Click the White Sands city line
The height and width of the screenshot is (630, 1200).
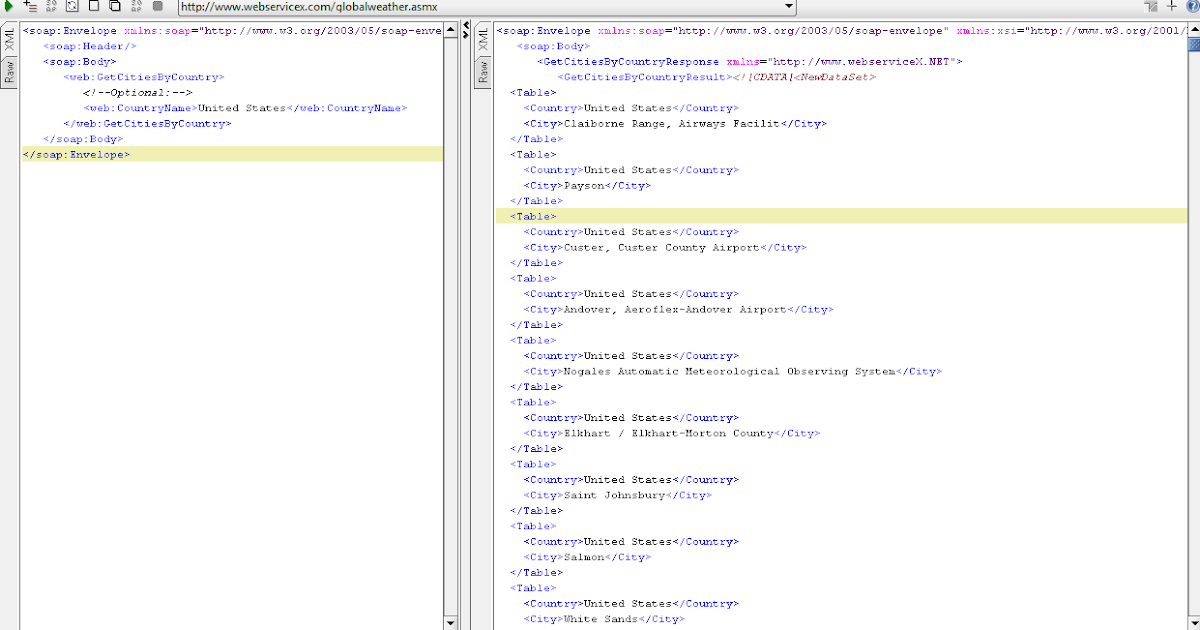604,619
